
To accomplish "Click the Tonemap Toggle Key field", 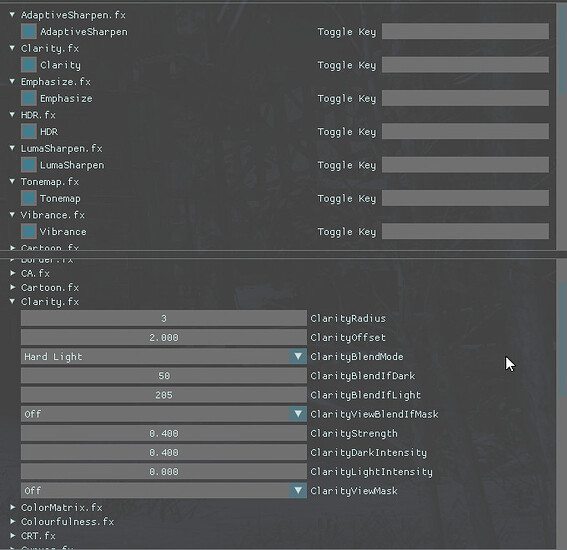I will pyautogui.click(x=465, y=198).
